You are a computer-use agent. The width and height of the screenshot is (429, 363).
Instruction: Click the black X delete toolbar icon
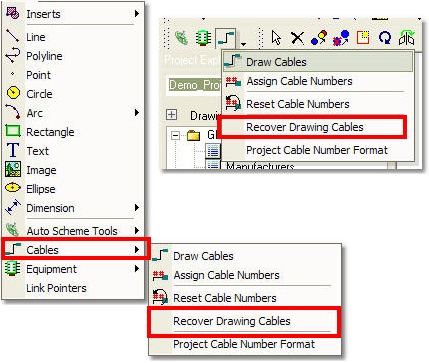click(x=297, y=38)
